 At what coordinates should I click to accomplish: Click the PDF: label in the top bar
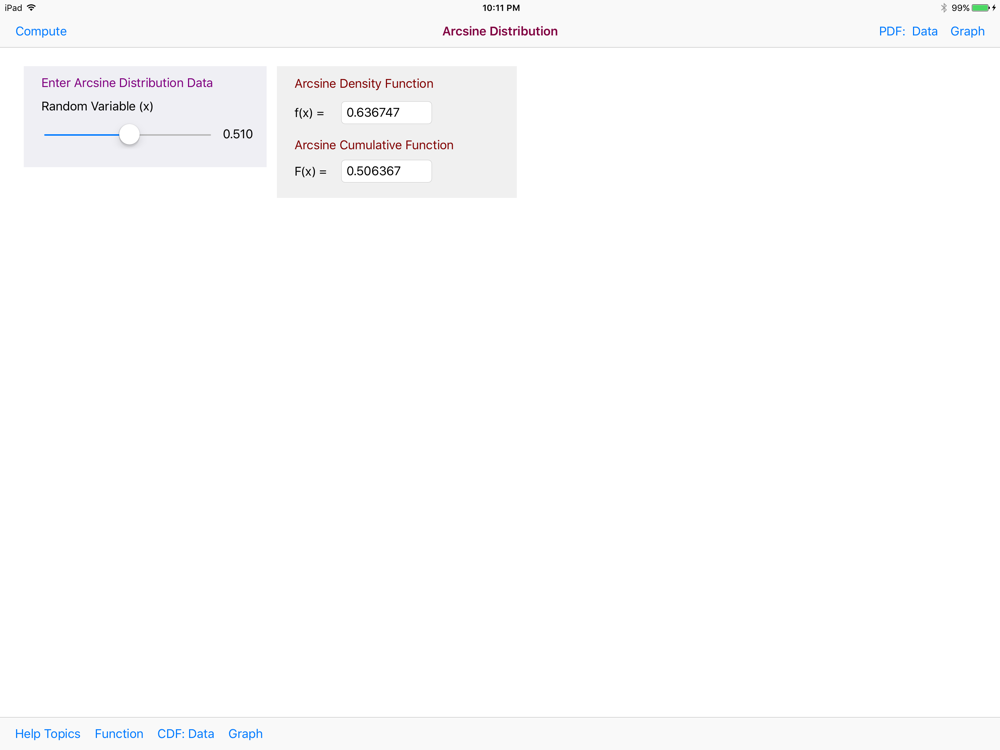tap(892, 31)
